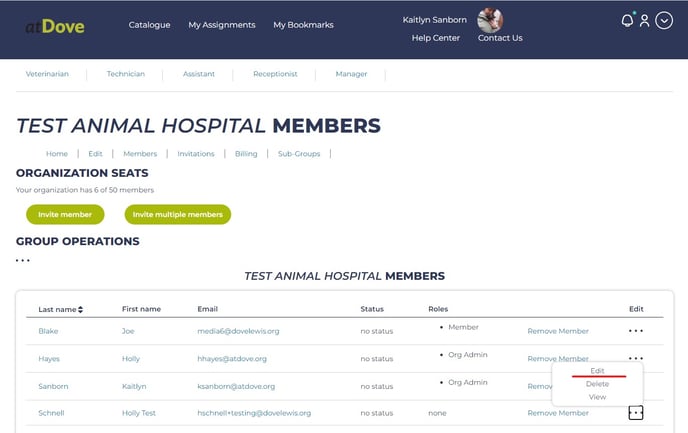Click email ksanborn@atdove.org
Image resolution: width=688 pixels, height=433 pixels.
236,386
